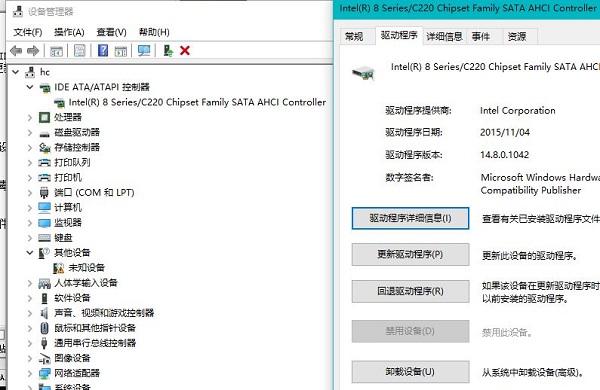Click the driver date 2015/11/04 text
Image resolution: width=600 pixels, height=390 pixels.
(x=505, y=132)
